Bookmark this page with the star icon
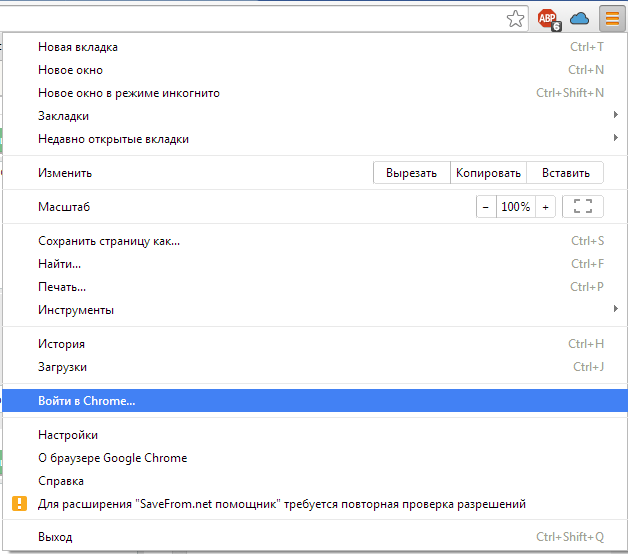The height and width of the screenshot is (554, 628). [515, 18]
